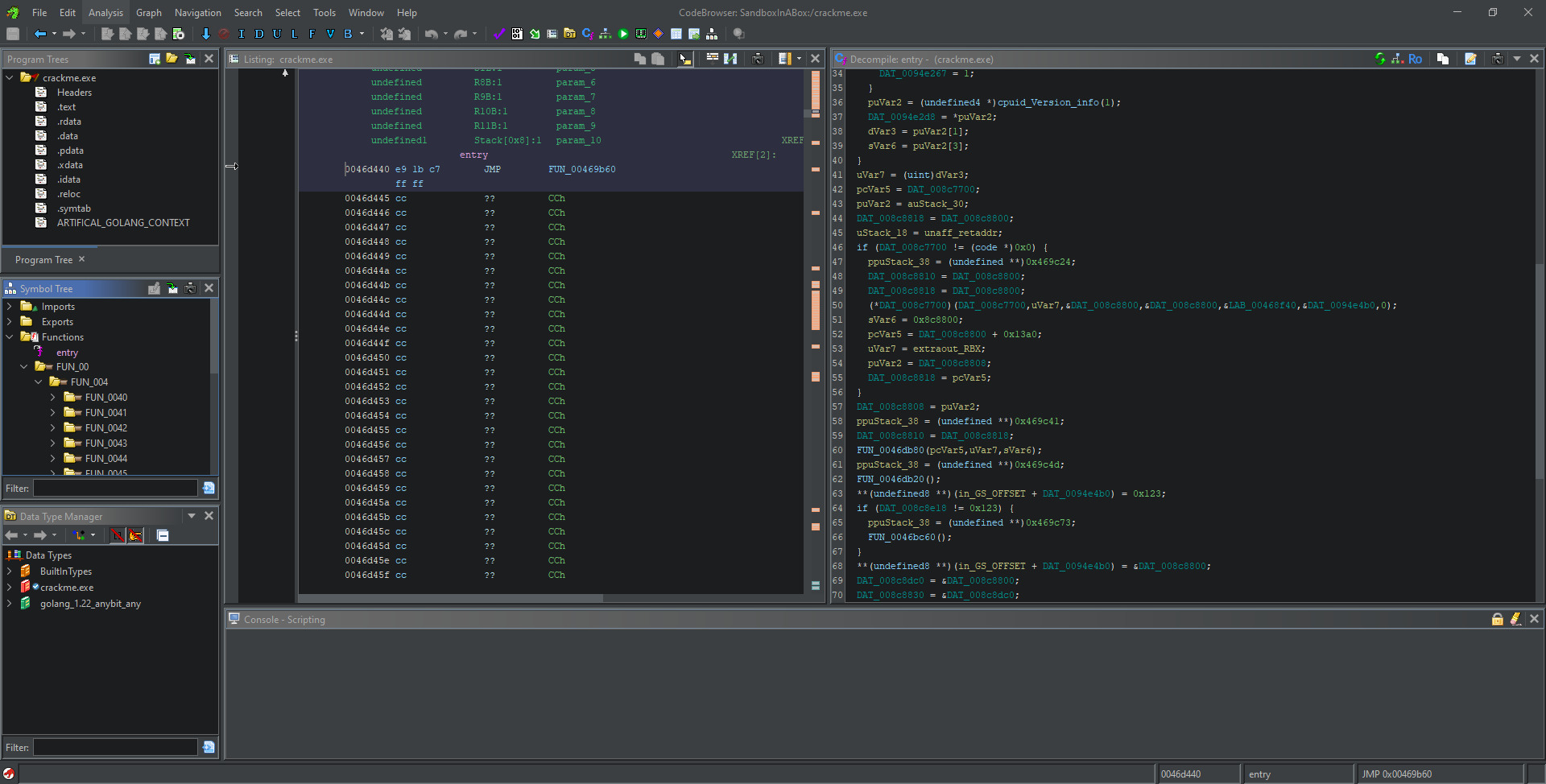Toggle filter pointers icon in Data Type Manager
This screenshot has height=784, width=1546.
click(x=135, y=535)
